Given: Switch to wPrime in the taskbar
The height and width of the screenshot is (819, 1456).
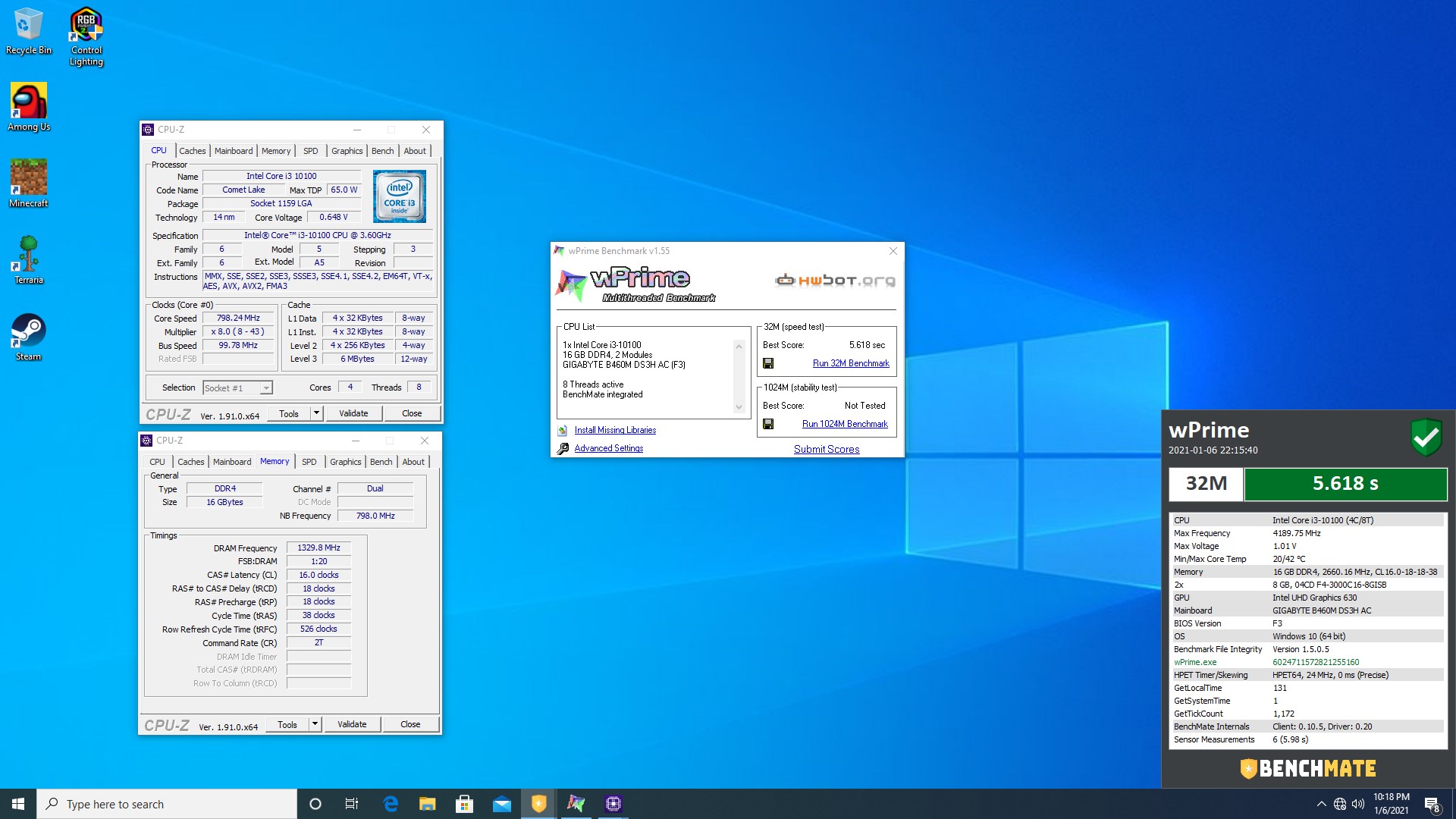Looking at the screenshot, I should tap(576, 804).
